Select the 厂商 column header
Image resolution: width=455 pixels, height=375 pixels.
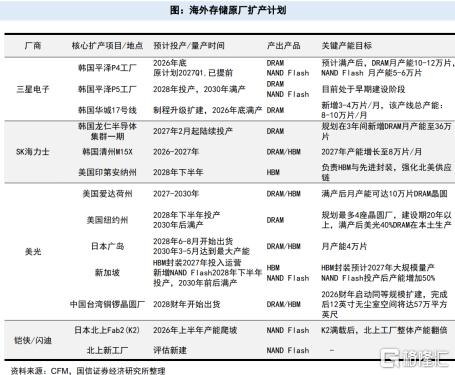(x=33, y=46)
